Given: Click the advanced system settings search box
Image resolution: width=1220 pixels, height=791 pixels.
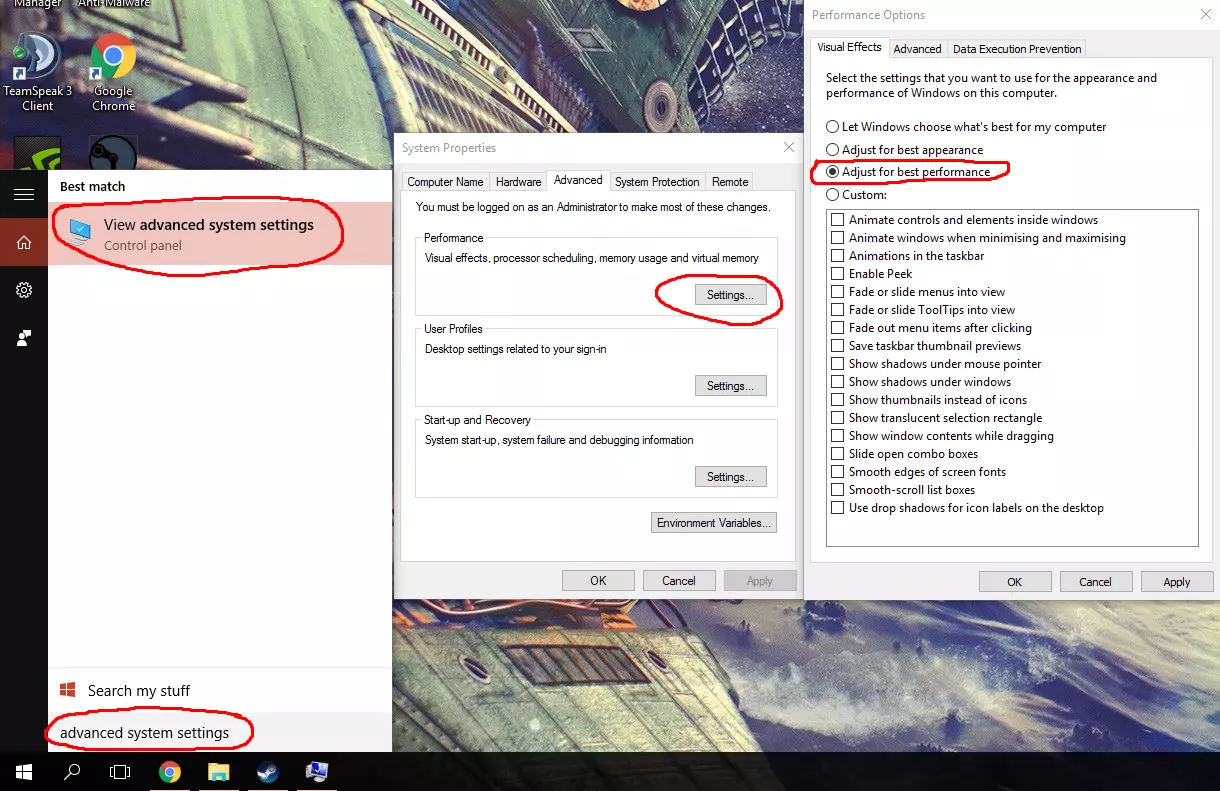Looking at the screenshot, I should [x=220, y=732].
